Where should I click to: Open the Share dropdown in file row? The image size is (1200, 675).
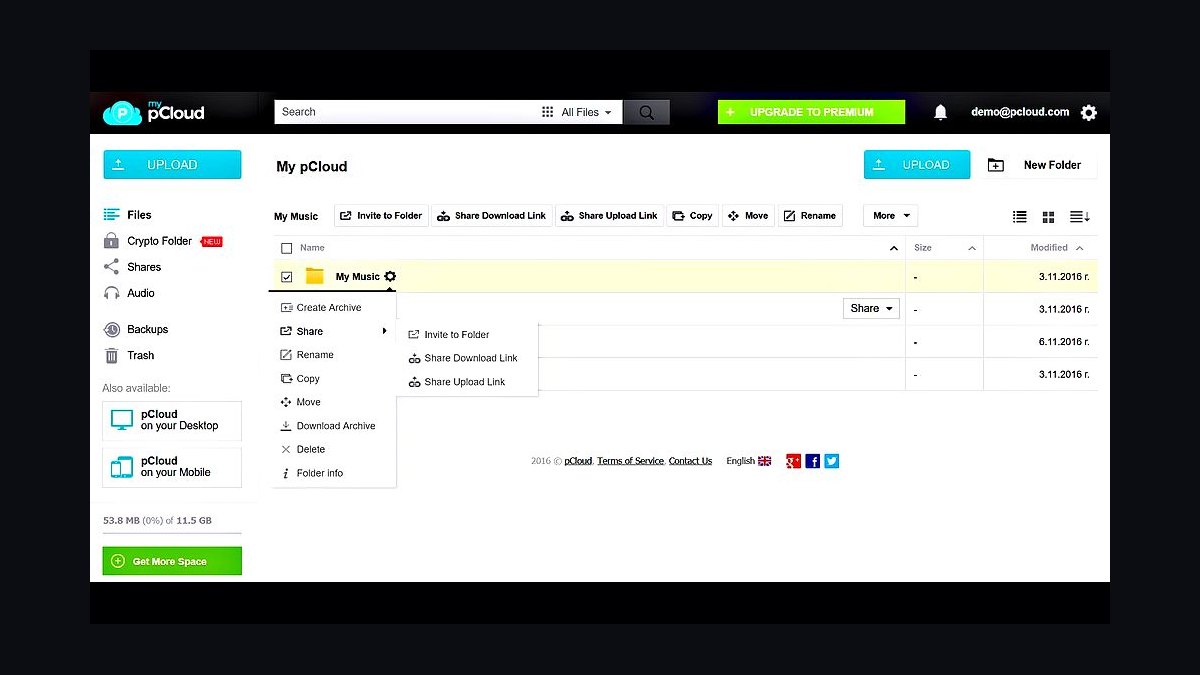871,309
